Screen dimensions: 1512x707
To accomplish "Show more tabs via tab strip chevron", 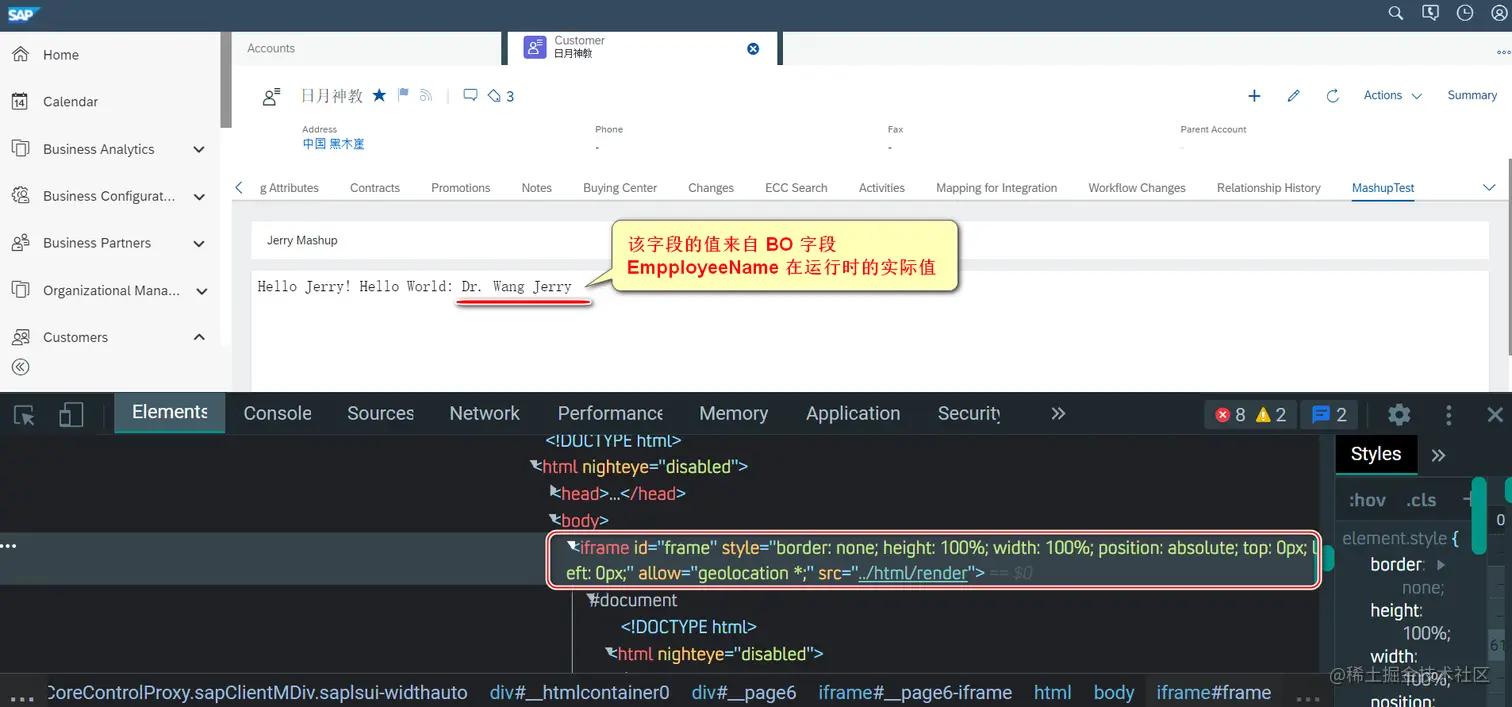I will (x=1489, y=187).
